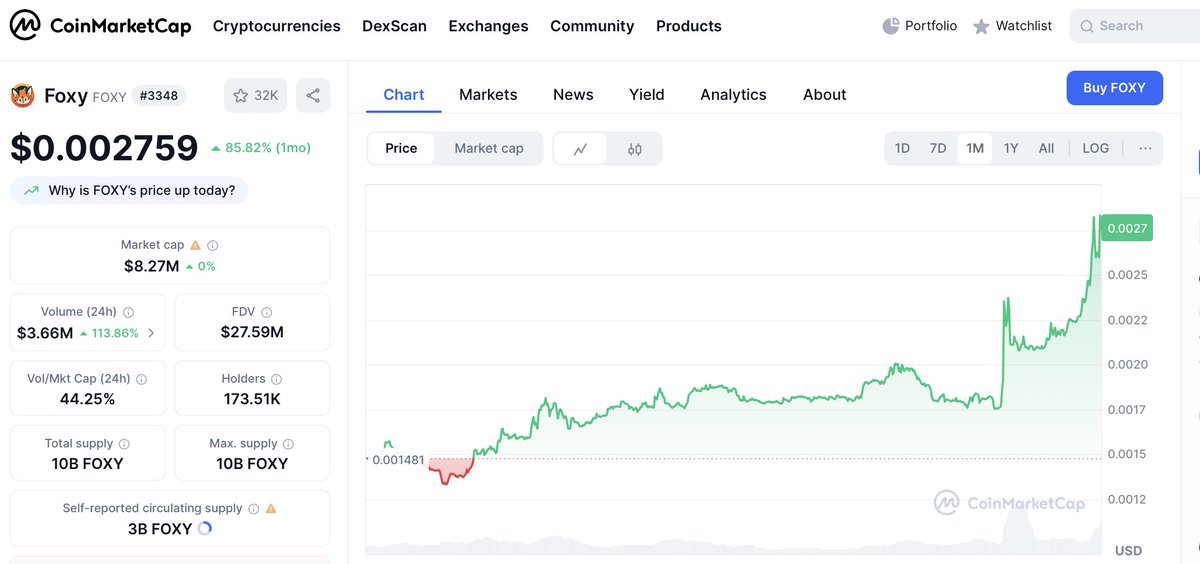Click the #3348 rank badge
Viewport: 1200px width, 564px height.
[x=160, y=96]
